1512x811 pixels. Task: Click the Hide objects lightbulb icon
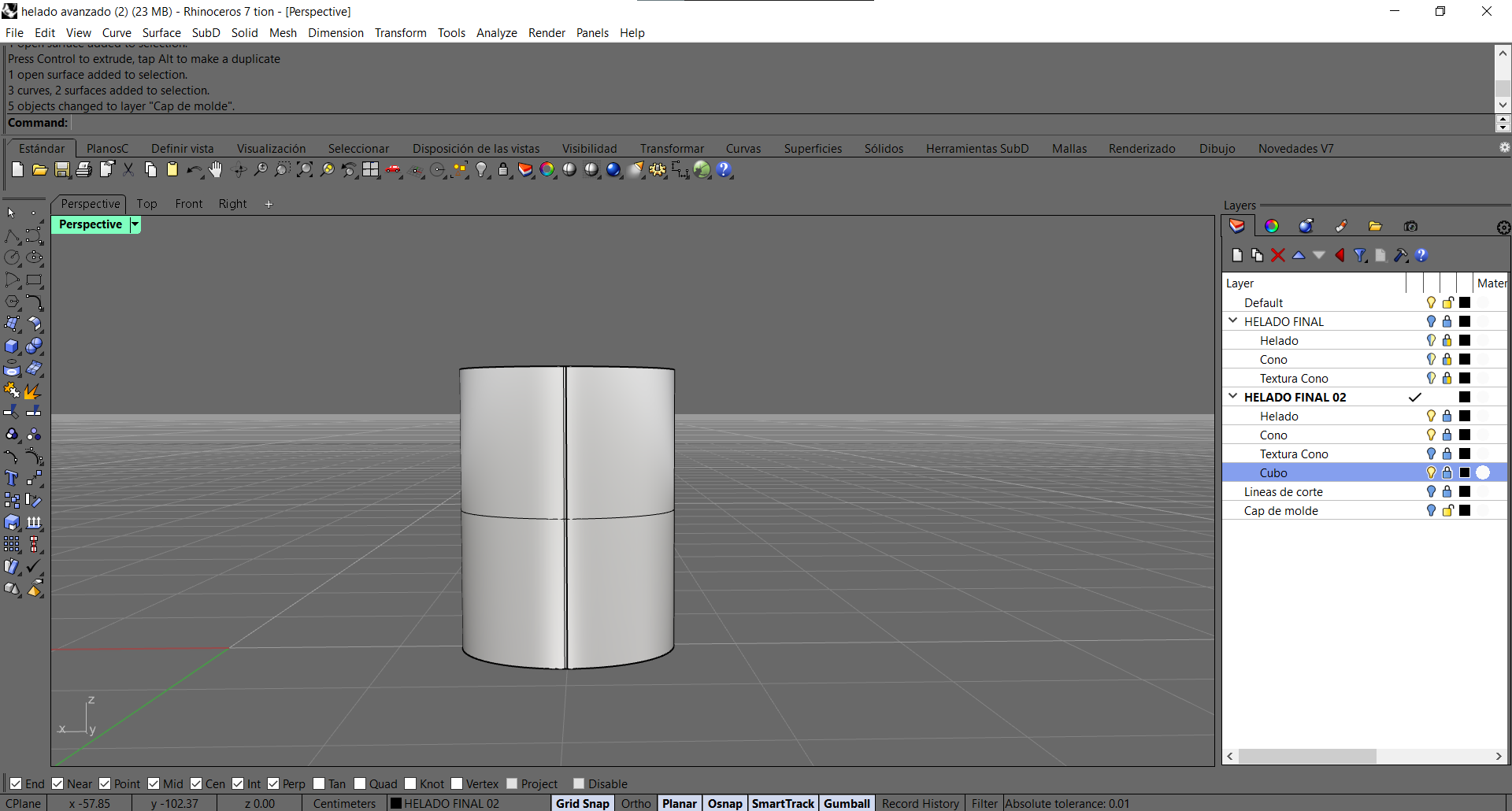coord(481,169)
